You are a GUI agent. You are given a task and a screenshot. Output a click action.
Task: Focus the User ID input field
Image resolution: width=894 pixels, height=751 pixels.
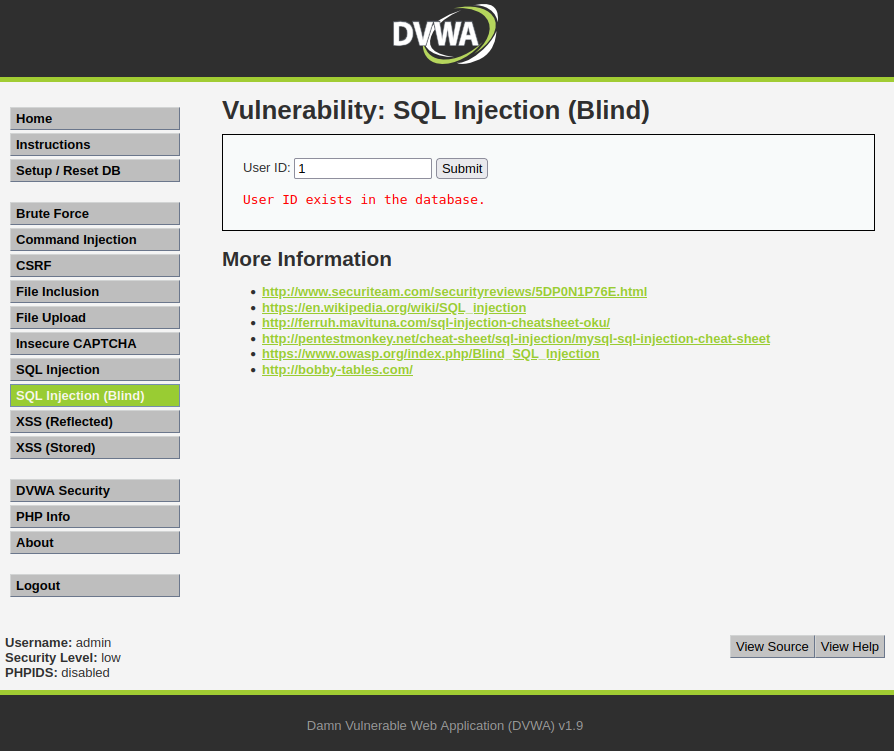point(363,169)
